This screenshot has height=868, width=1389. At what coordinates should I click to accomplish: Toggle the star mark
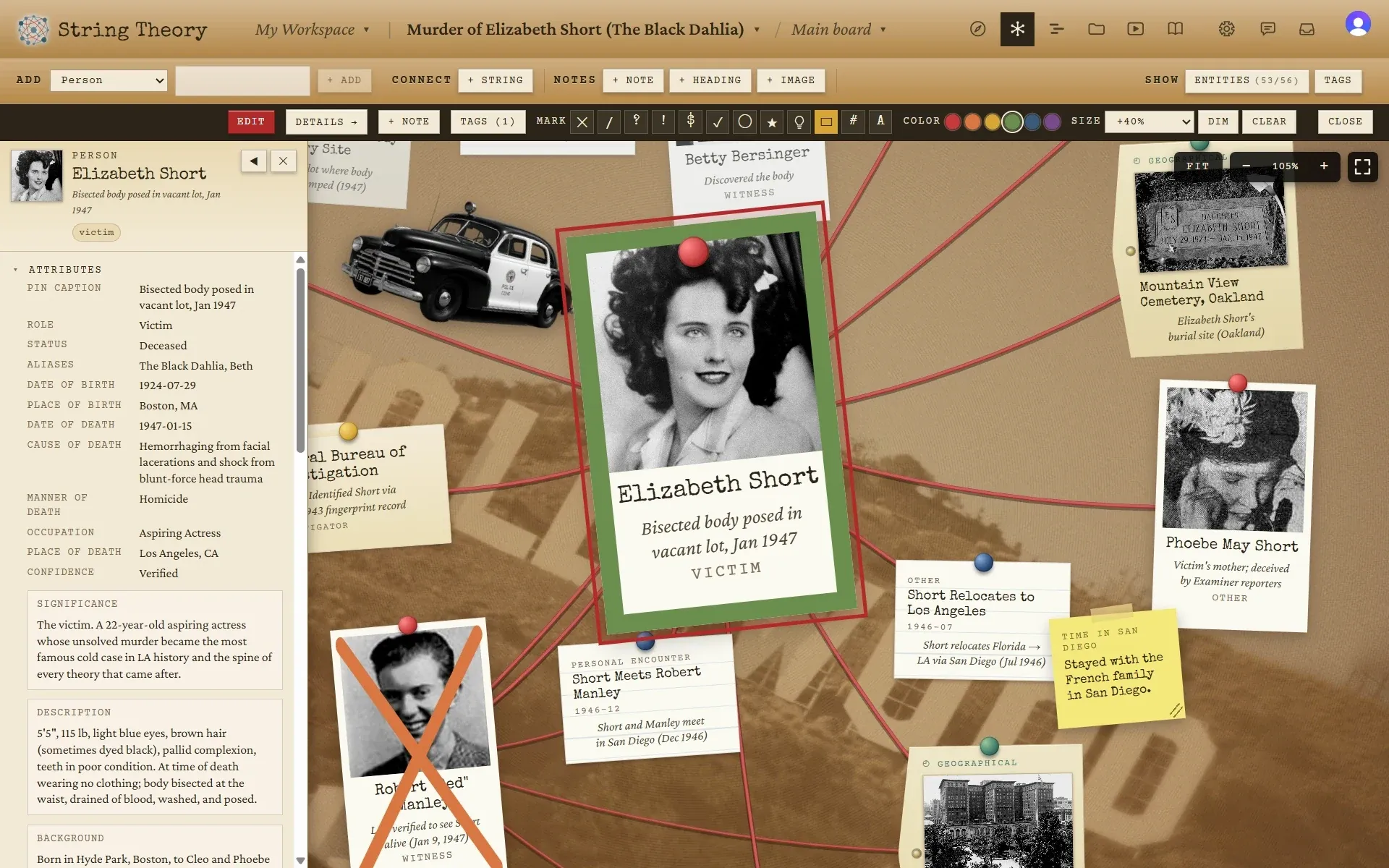tap(772, 122)
